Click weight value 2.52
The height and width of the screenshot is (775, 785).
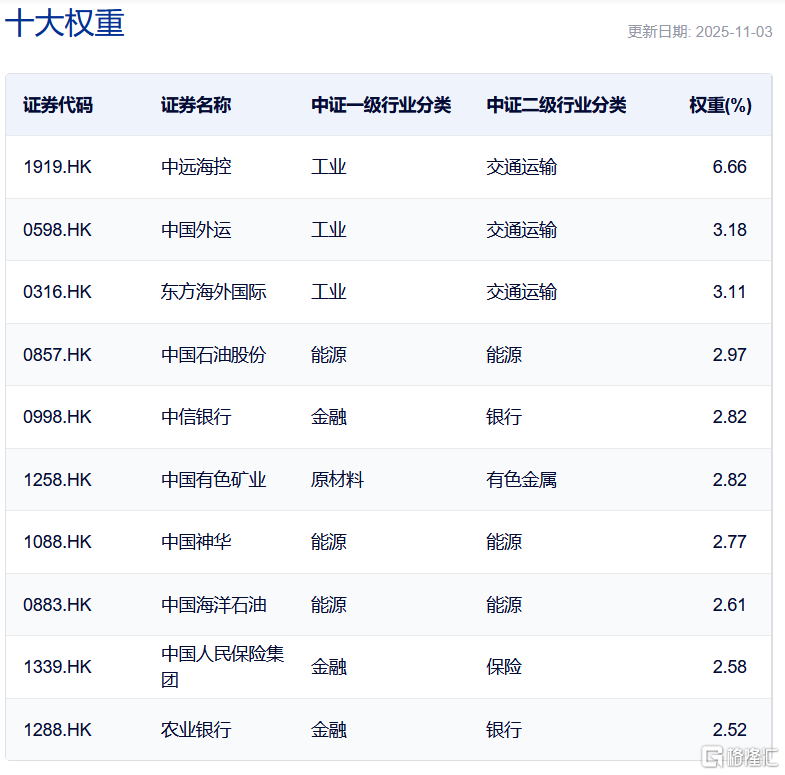pyautogui.click(x=729, y=730)
